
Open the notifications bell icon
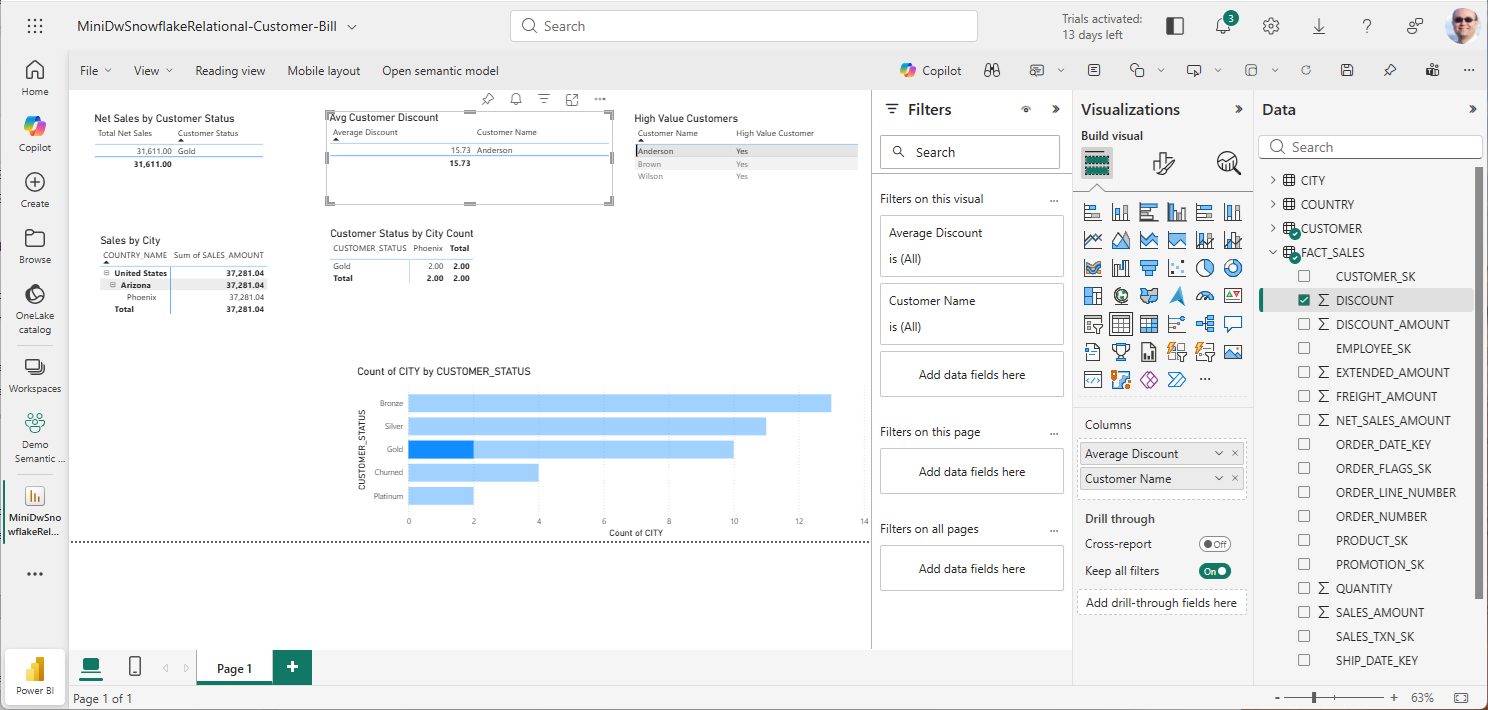coord(1222,27)
